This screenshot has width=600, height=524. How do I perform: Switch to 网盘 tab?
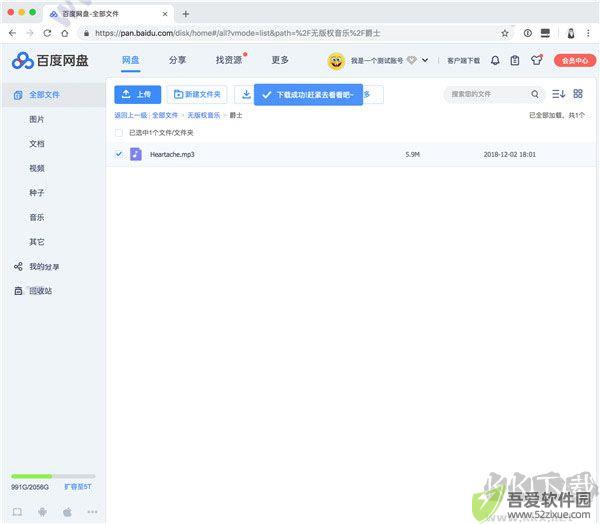pyautogui.click(x=130, y=60)
